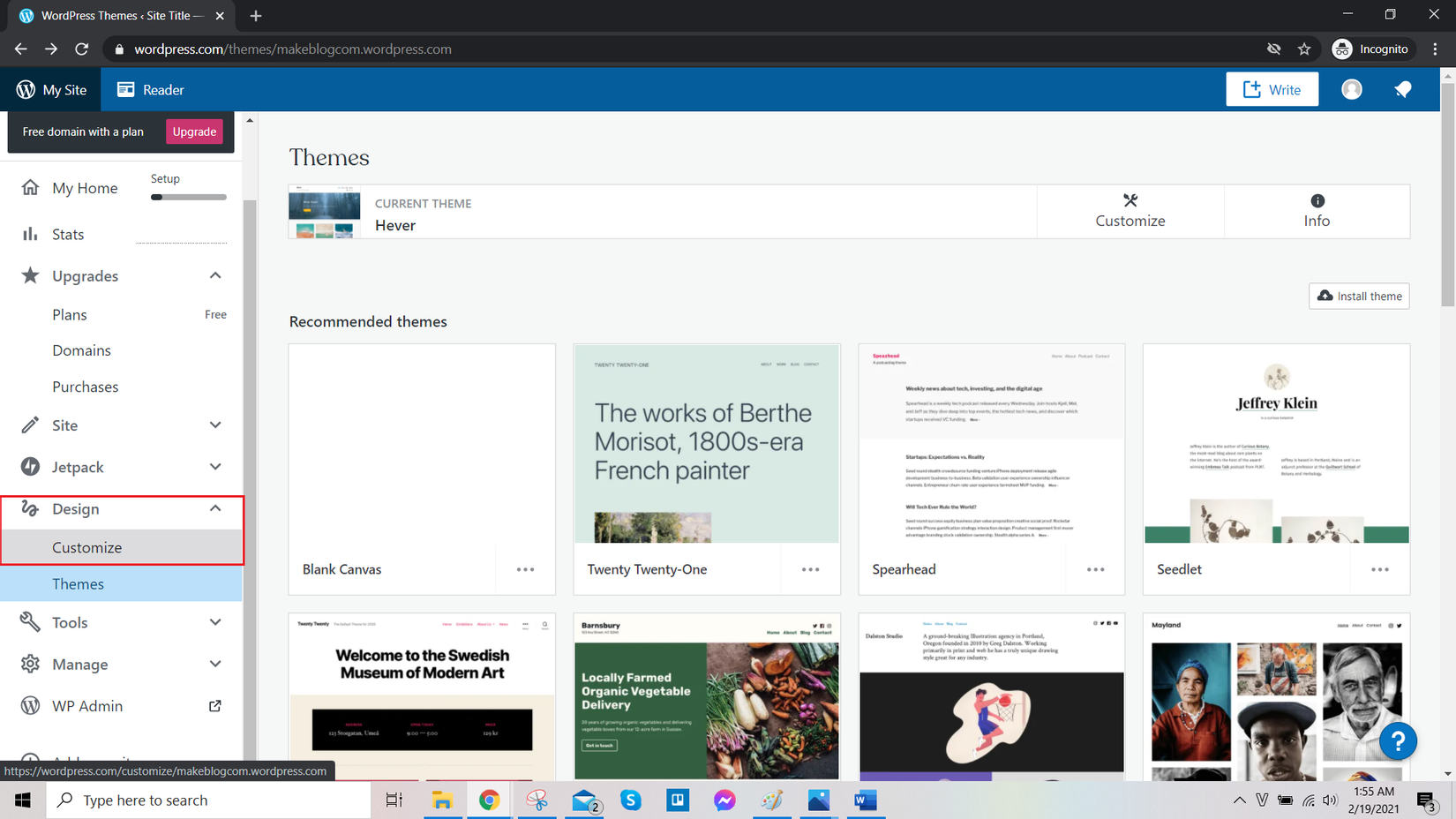Open Trello from the taskbar
The image size is (1456, 819).
(678, 800)
